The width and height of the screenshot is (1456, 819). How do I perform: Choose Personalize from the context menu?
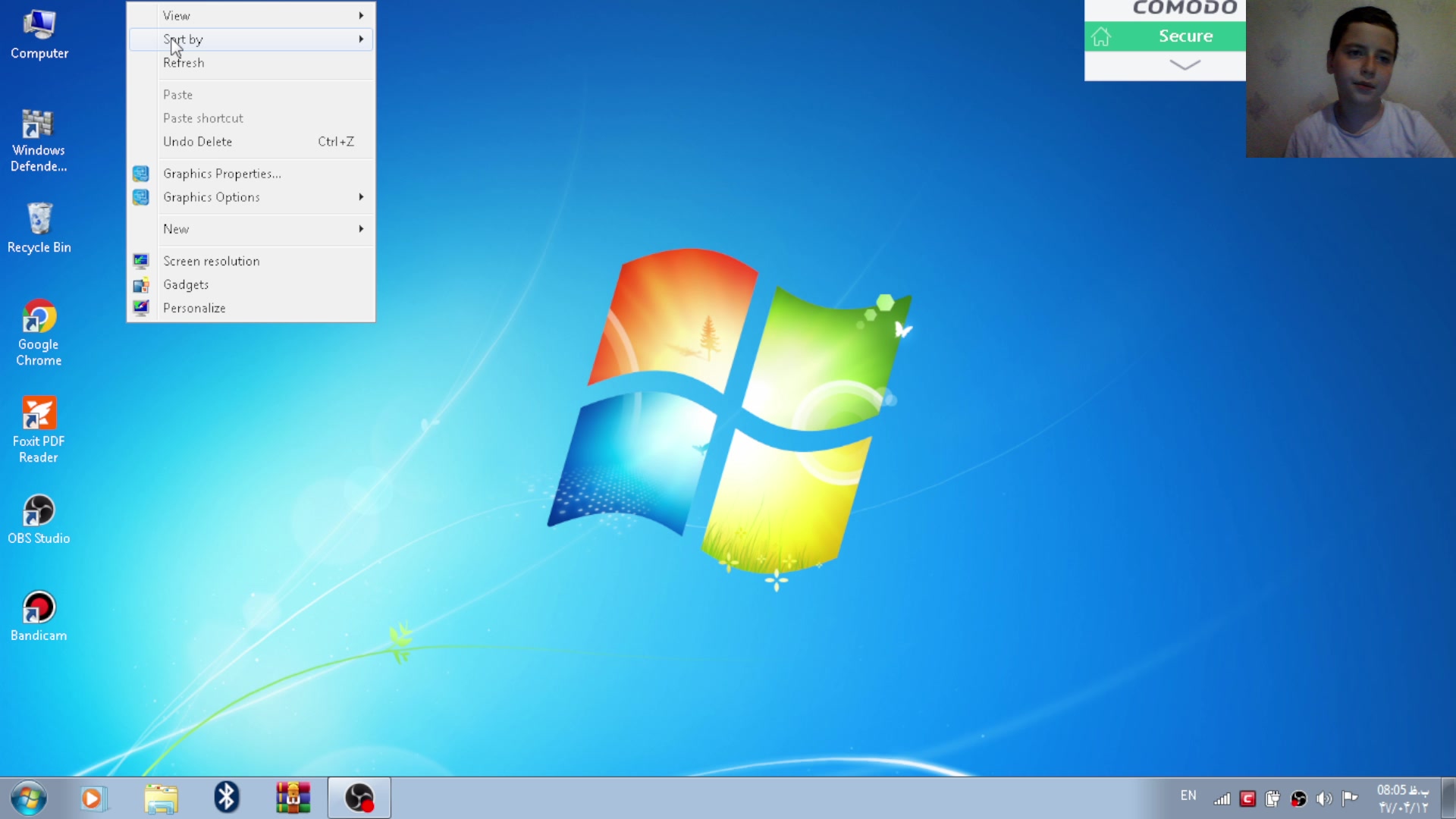(x=194, y=308)
